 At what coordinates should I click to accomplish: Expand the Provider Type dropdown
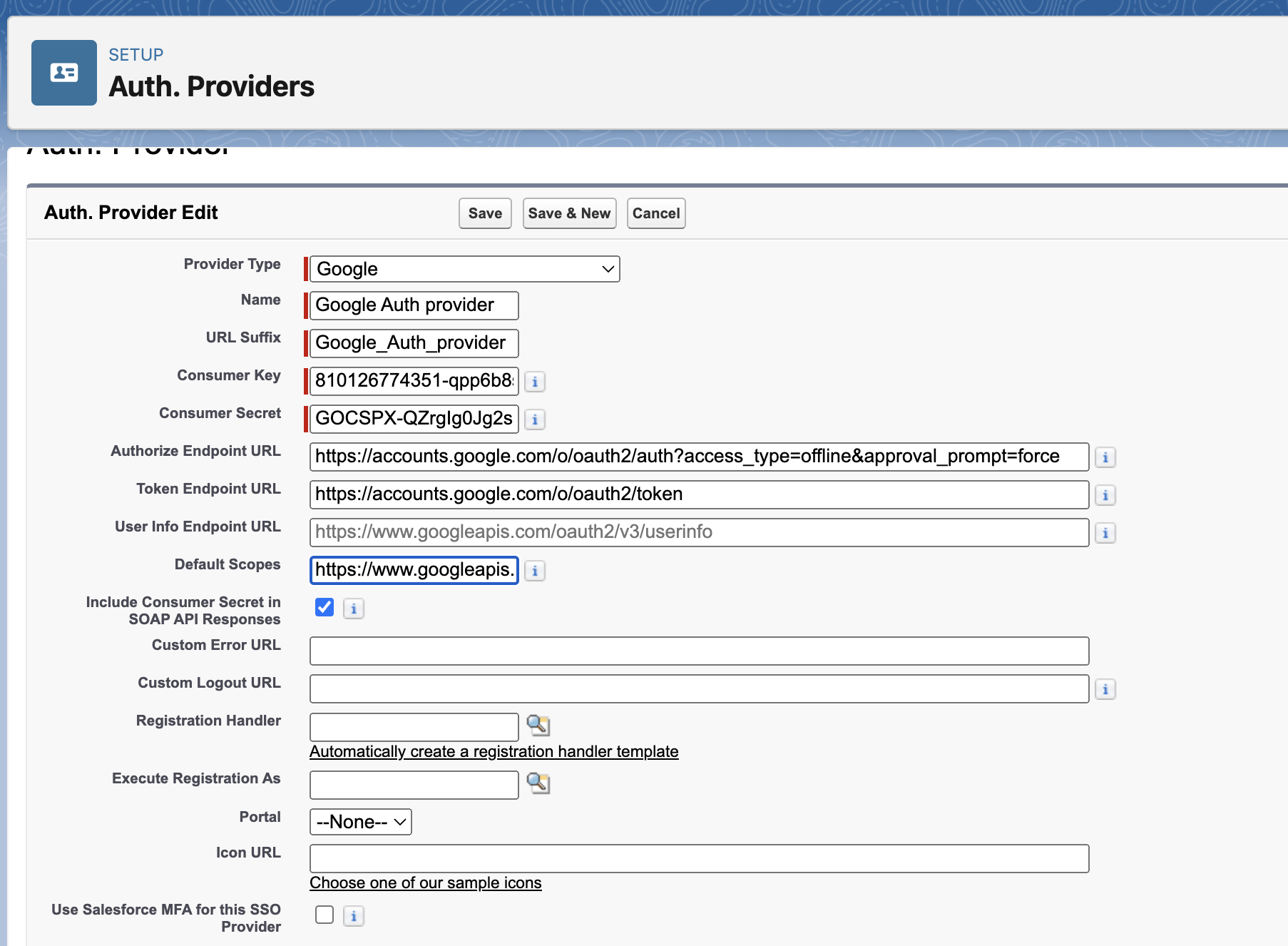464,269
